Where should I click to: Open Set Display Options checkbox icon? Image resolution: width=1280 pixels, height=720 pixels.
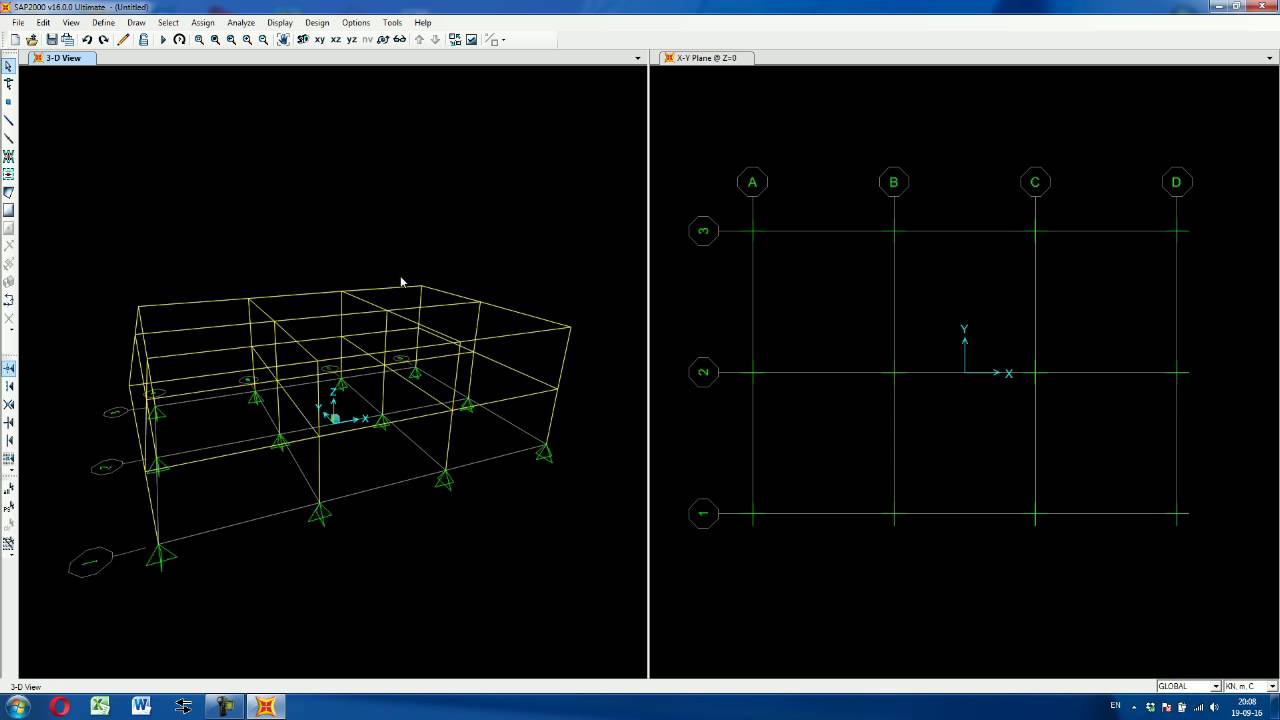[x=471, y=40]
